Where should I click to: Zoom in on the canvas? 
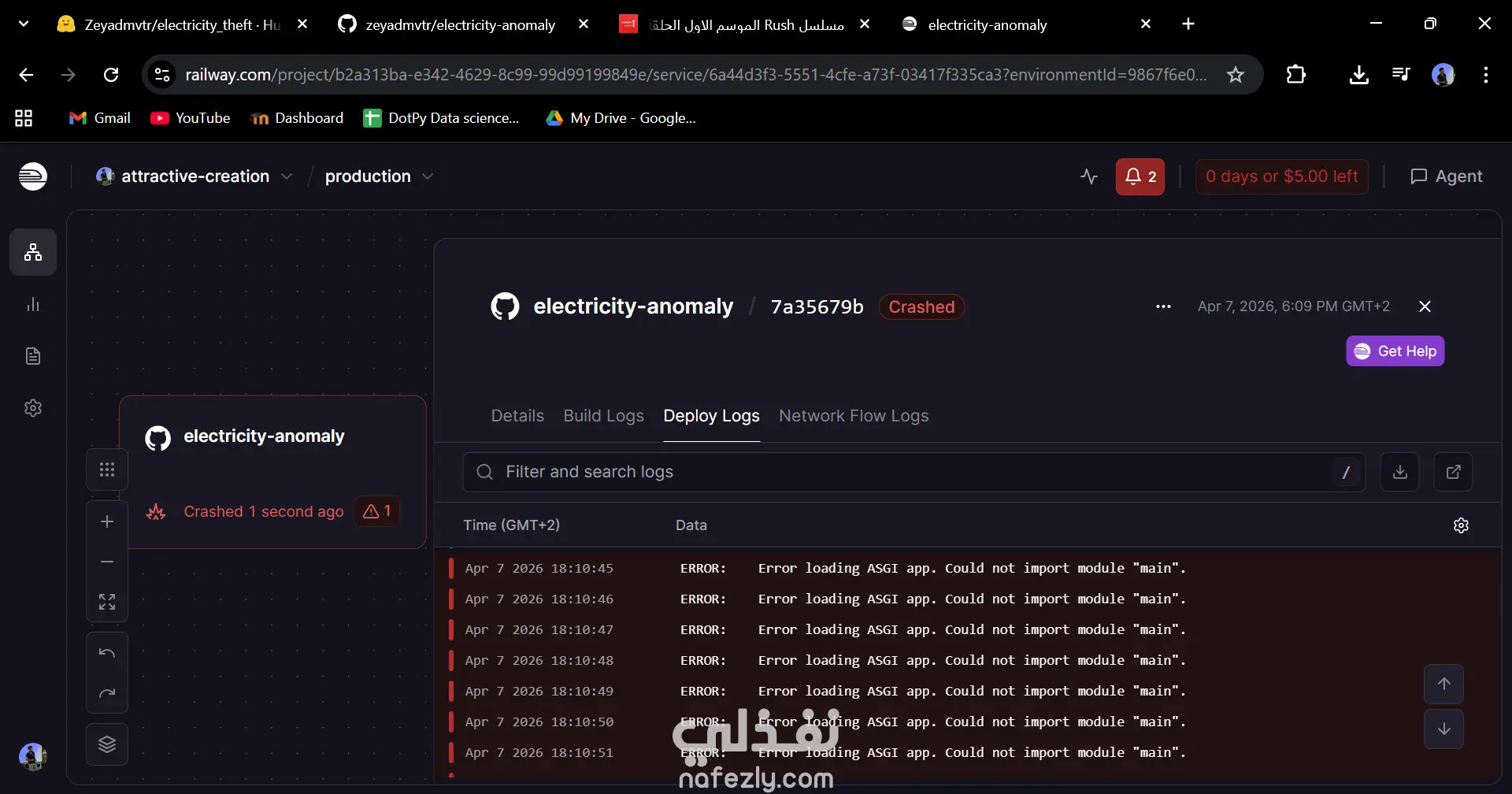[x=107, y=521]
